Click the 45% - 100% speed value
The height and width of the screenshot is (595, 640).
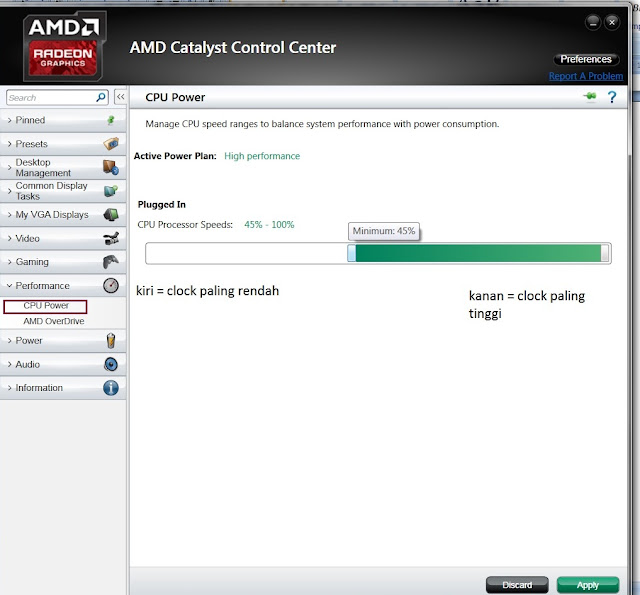(x=269, y=224)
